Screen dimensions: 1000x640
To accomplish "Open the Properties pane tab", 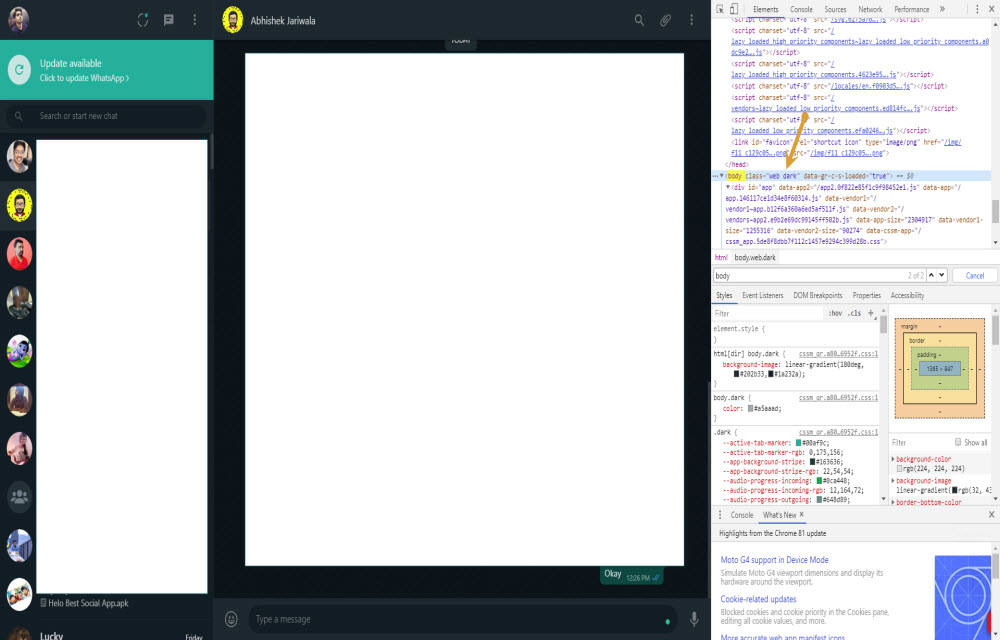I will click(867, 295).
